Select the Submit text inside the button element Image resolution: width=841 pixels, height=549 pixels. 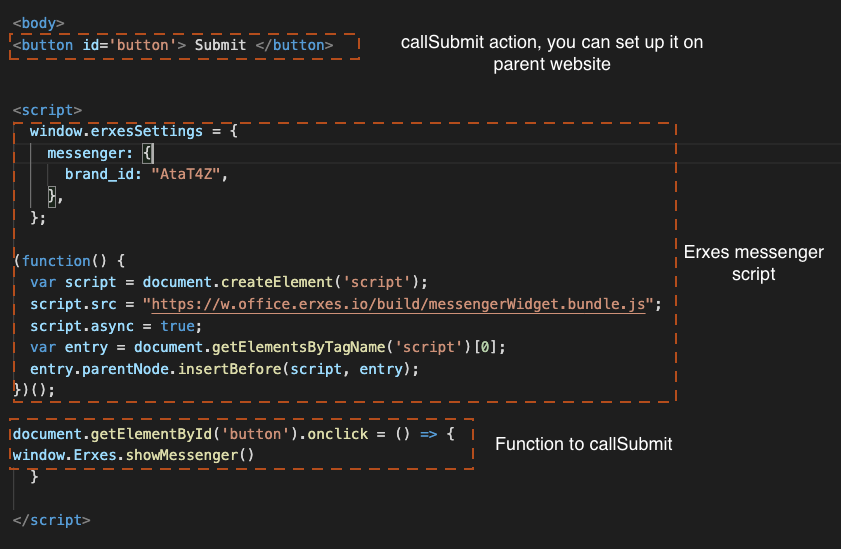(220, 45)
